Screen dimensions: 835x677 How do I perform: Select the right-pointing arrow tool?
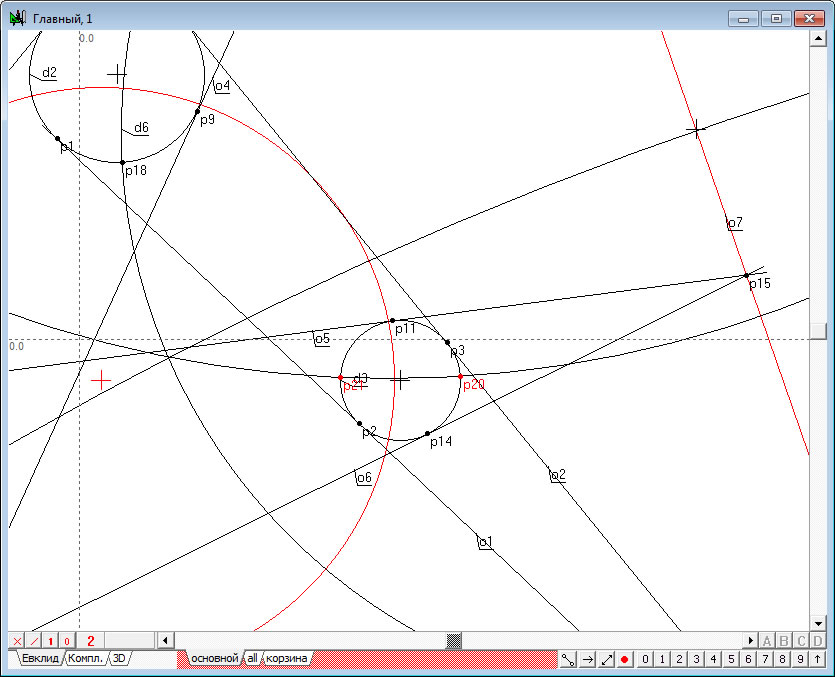pos(587,659)
